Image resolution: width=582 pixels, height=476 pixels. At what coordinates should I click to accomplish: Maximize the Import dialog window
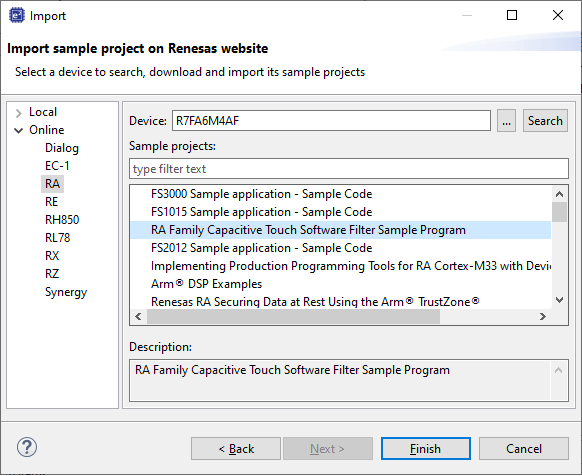point(512,15)
